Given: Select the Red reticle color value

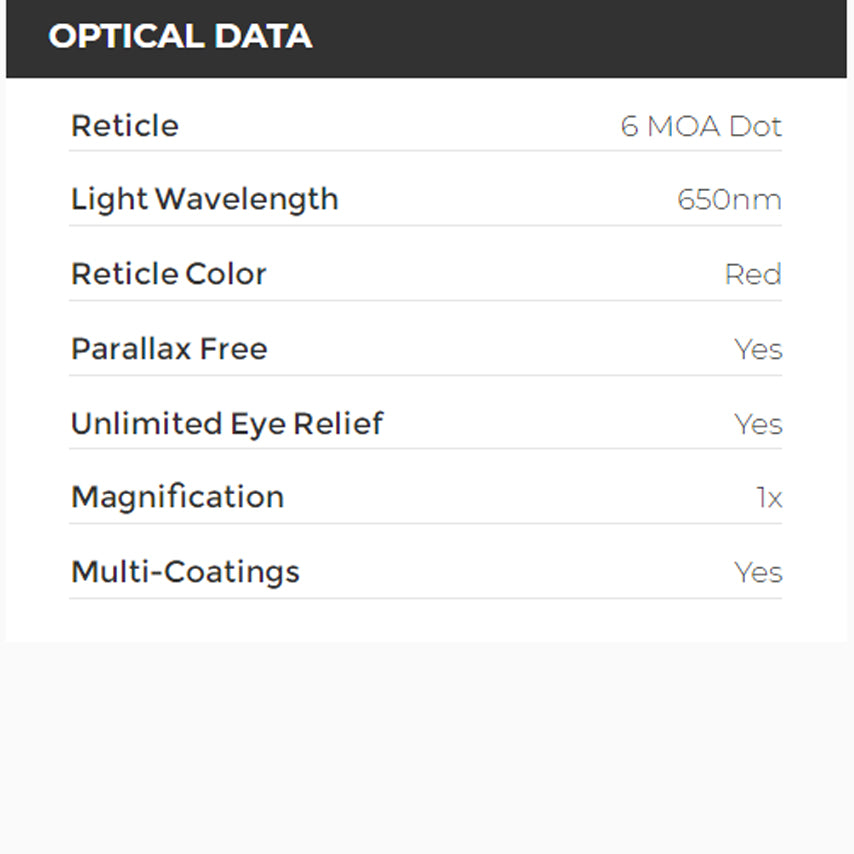Looking at the screenshot, I should [752, 275].
